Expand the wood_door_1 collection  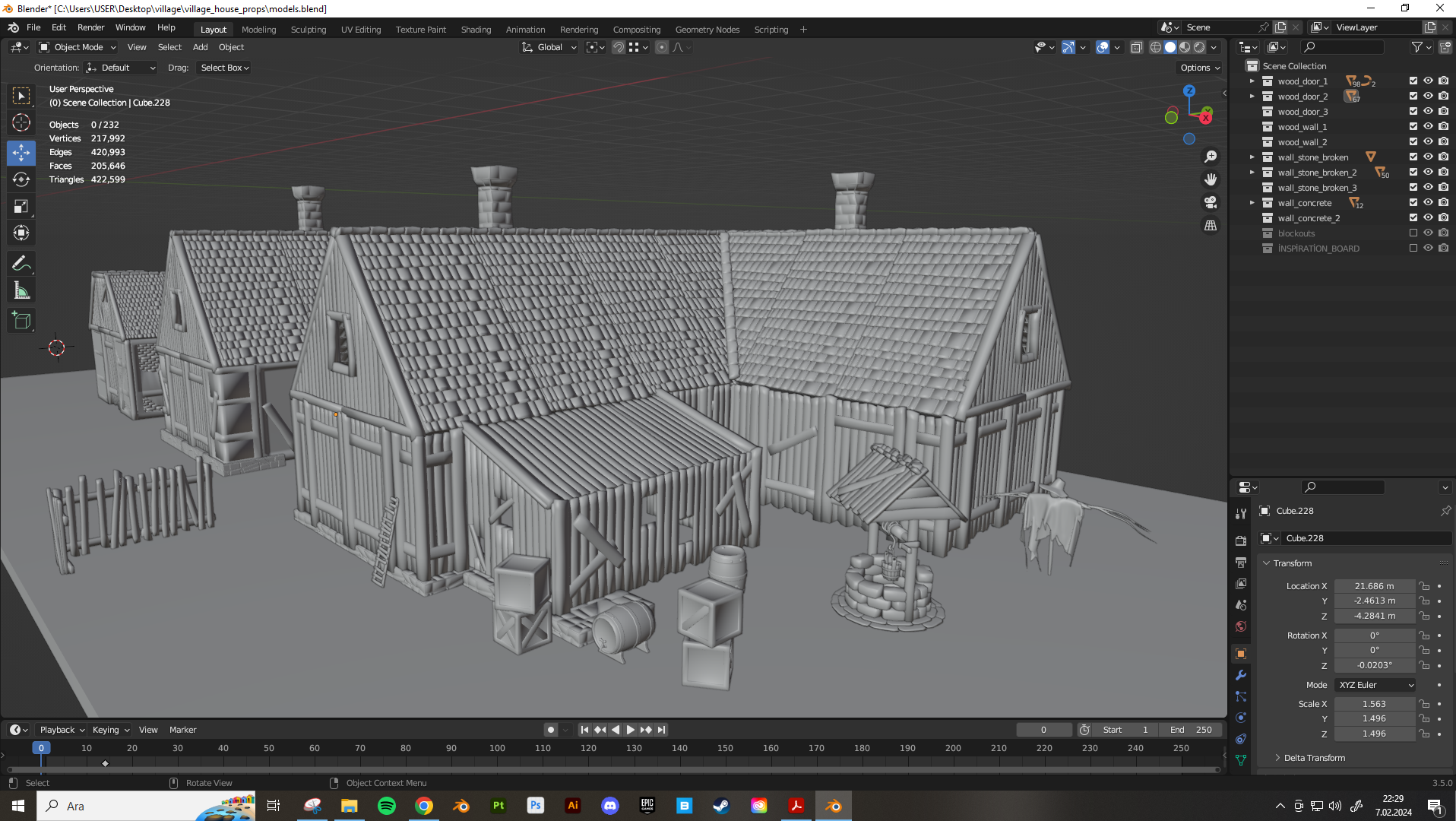pos(1252,81)
